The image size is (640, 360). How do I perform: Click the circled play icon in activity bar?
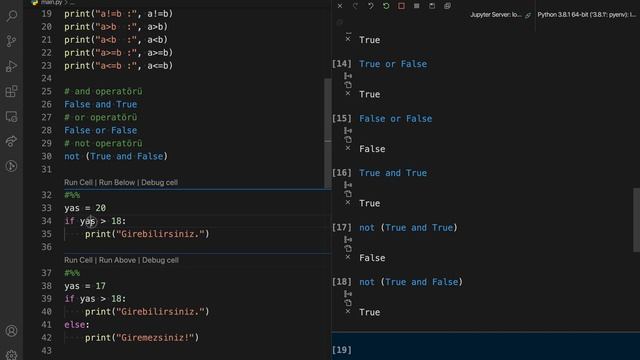pyautogui.click(x=11, y=166)
